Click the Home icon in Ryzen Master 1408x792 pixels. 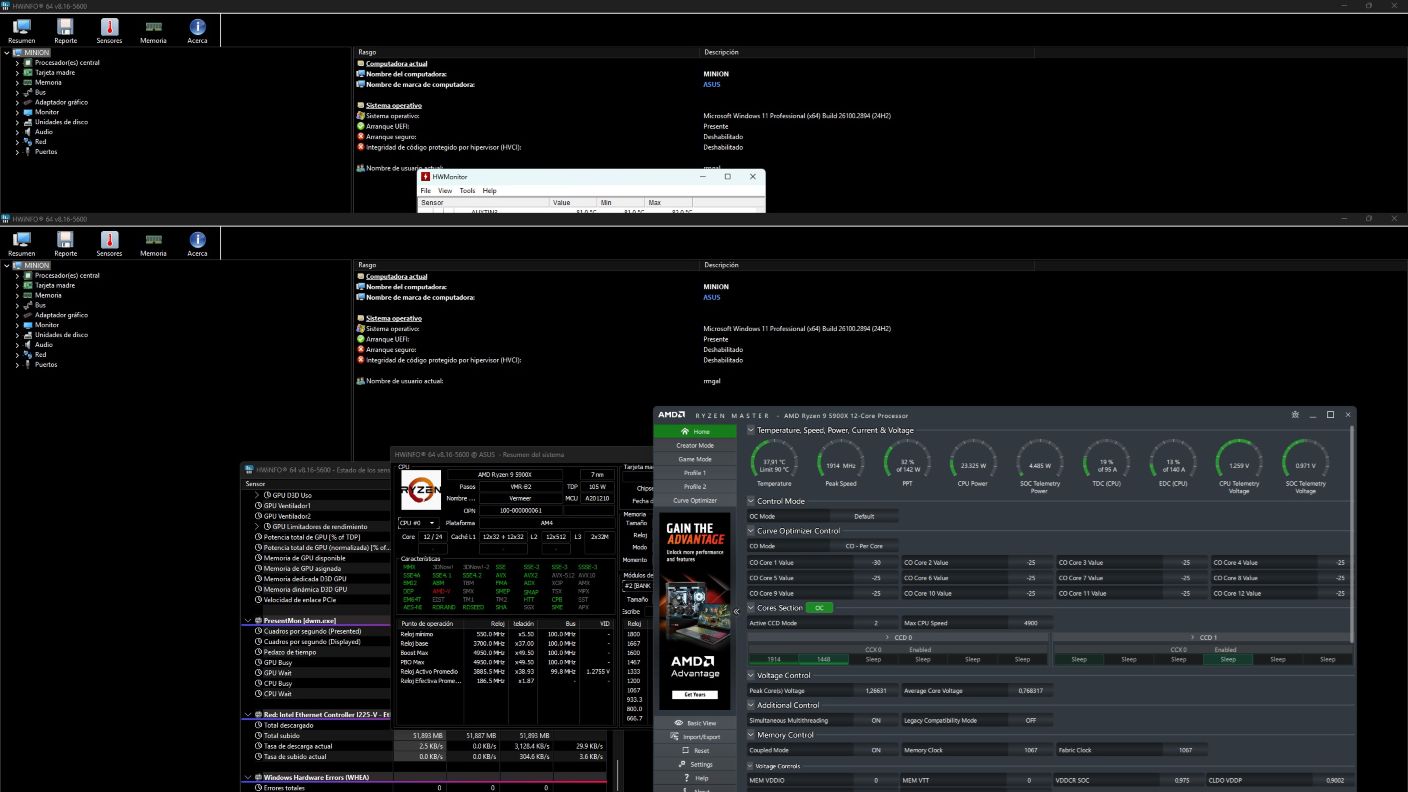point(684,431)
